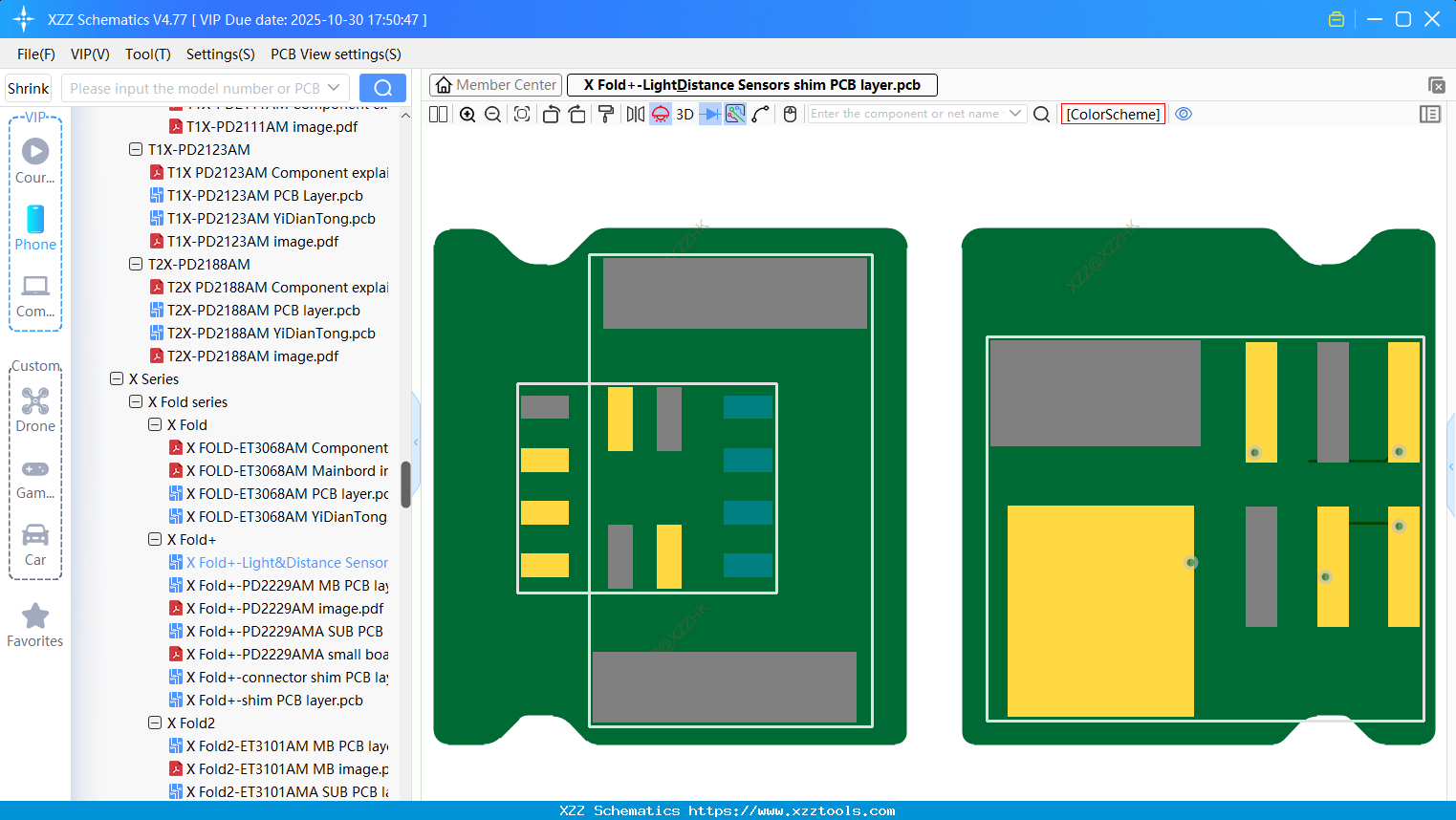1456x820 pixels.
Task: Zoom out of the PCB view
Action: point(491,114)
